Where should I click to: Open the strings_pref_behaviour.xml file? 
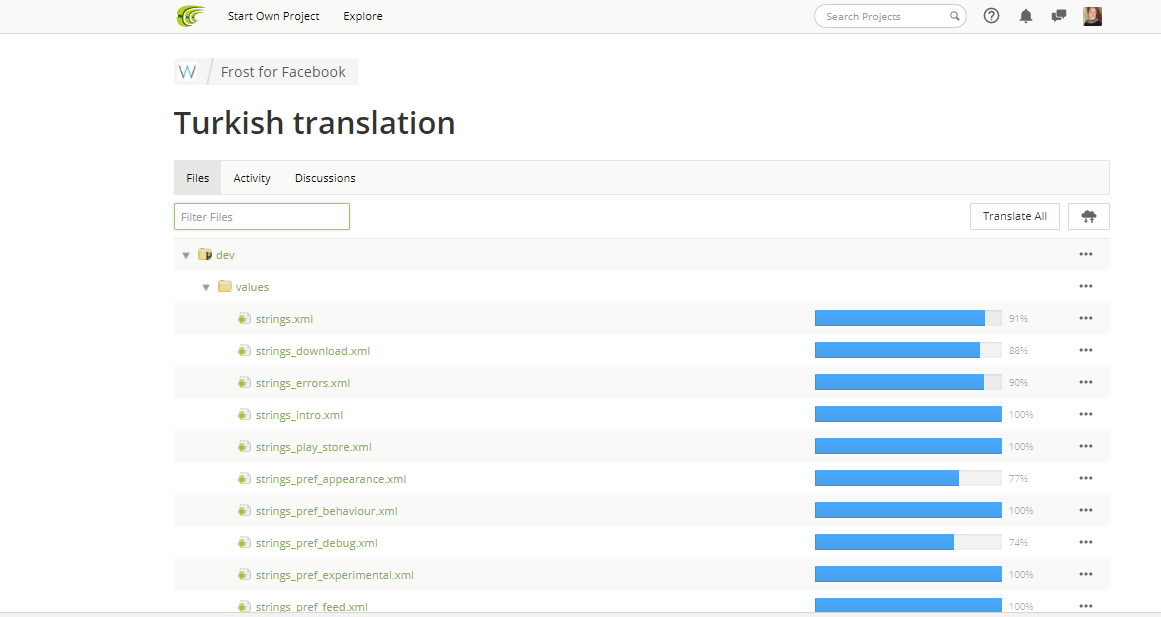[327, 511]
